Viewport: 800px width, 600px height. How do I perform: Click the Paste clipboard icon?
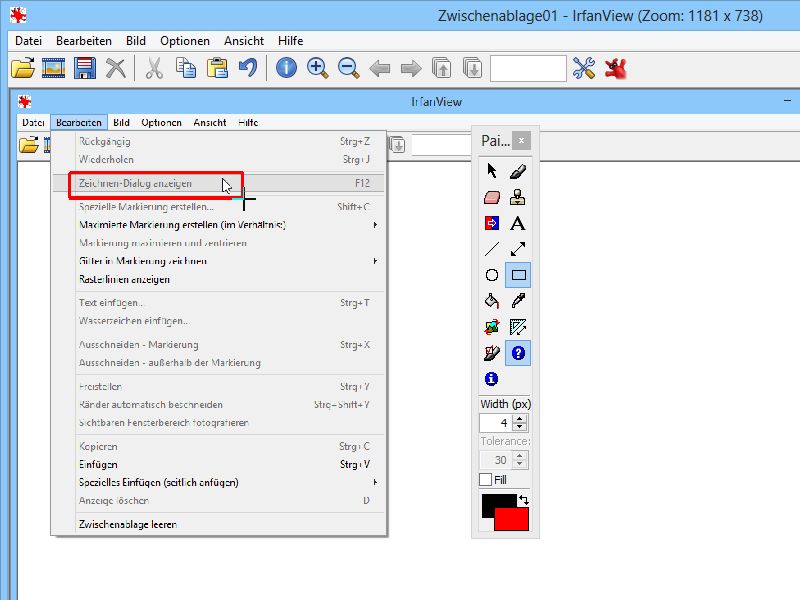[x=217, y=68]
